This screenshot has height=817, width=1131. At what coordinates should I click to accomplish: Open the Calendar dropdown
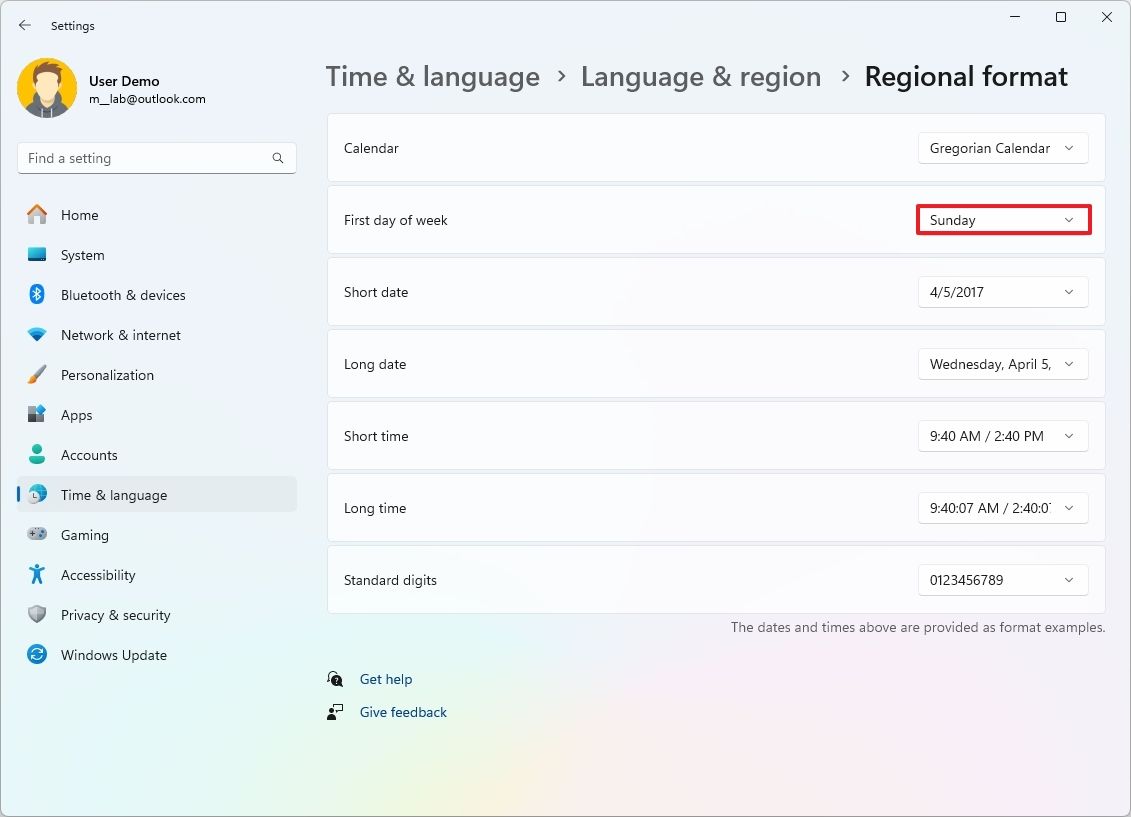[1002, 148]
